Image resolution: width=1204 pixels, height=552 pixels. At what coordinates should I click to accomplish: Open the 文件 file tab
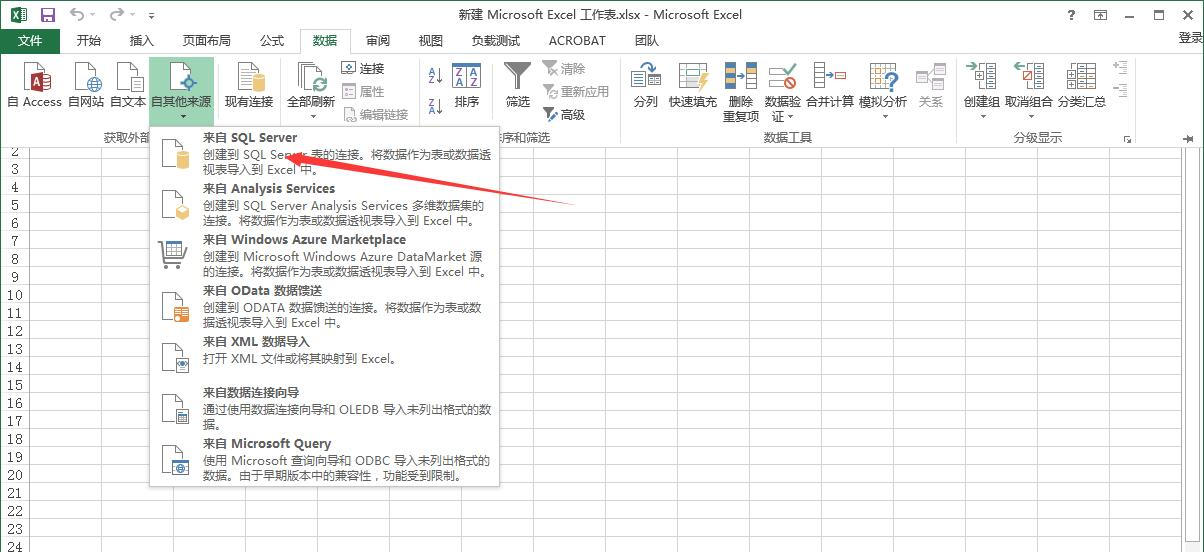[x=30, y=41]
